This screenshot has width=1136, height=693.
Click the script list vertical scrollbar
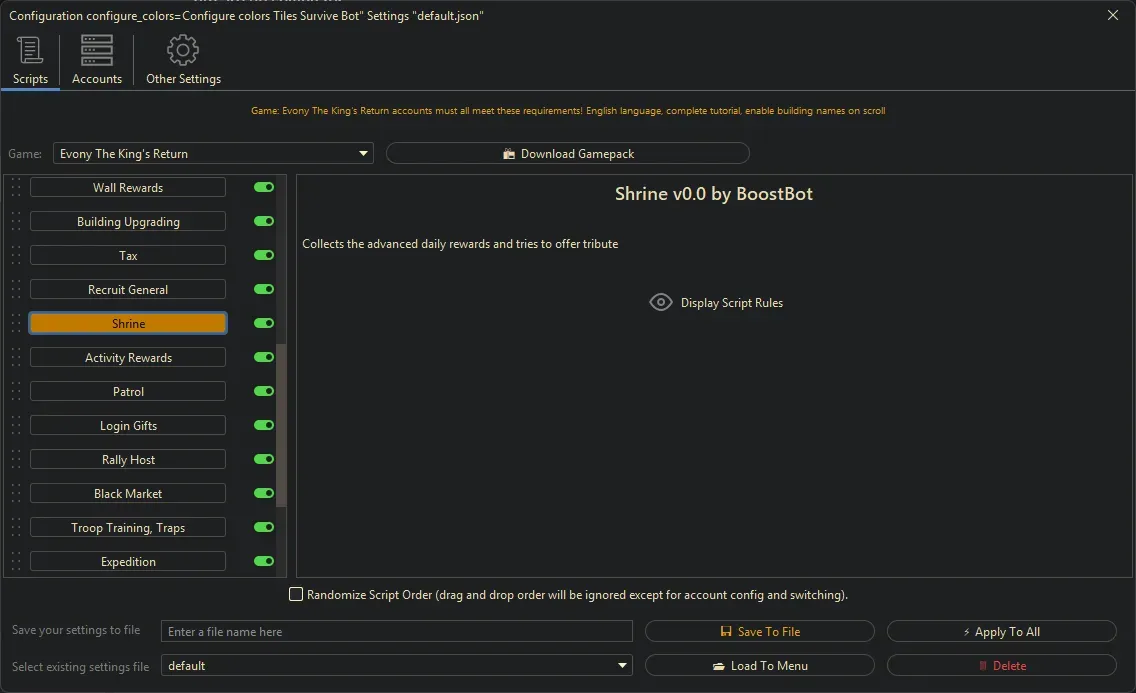tap(281, 425)
